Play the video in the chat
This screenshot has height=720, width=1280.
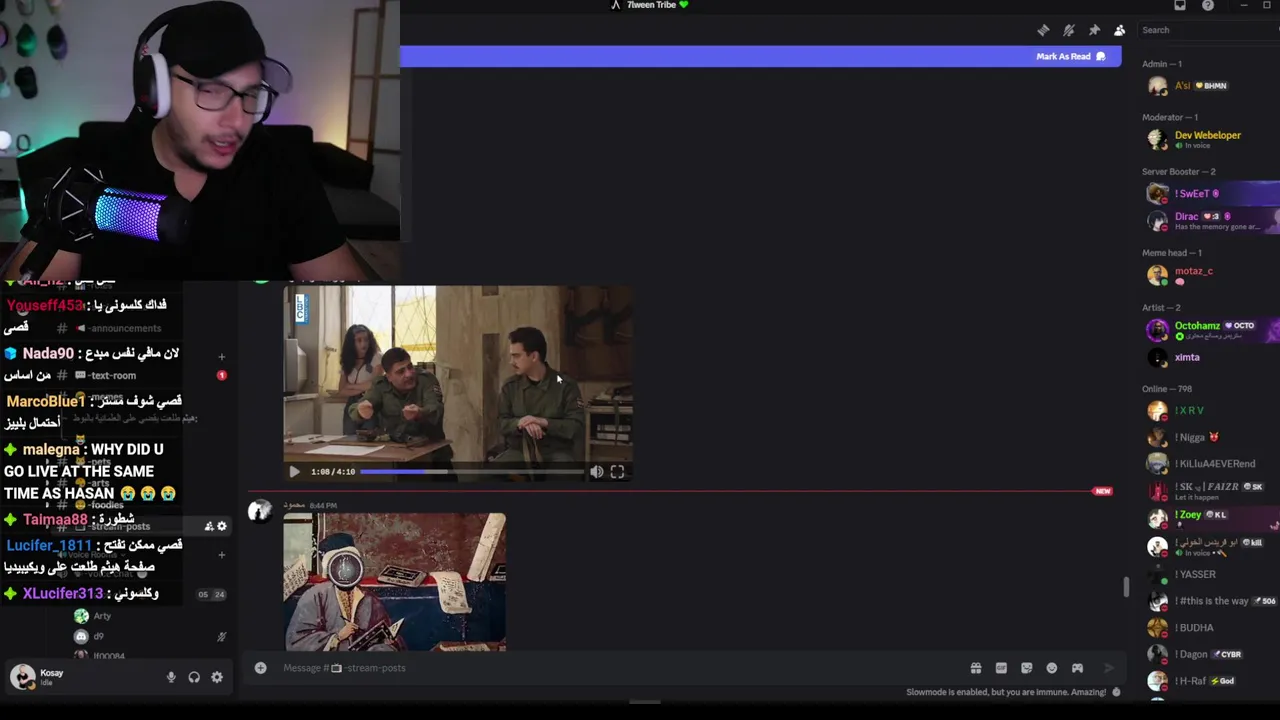pos(294,472)
